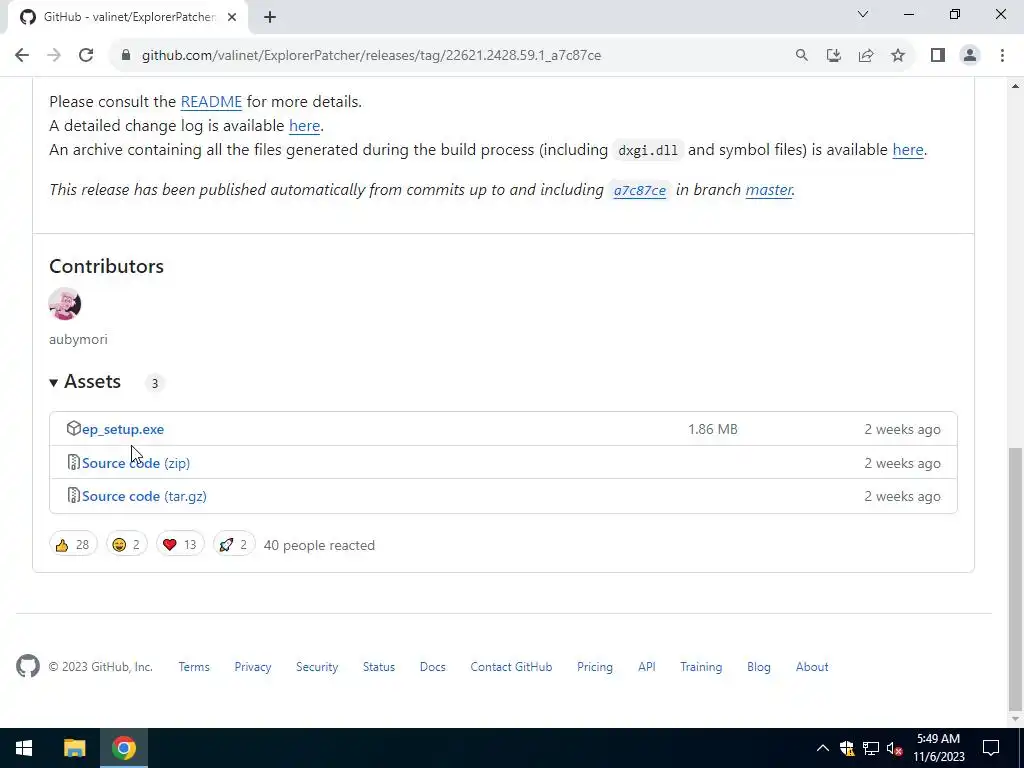The height and width of the screenshot is (768, 1024).
Task: Open the zoom magnifier icon in address bar
Action: coord(801,55)
